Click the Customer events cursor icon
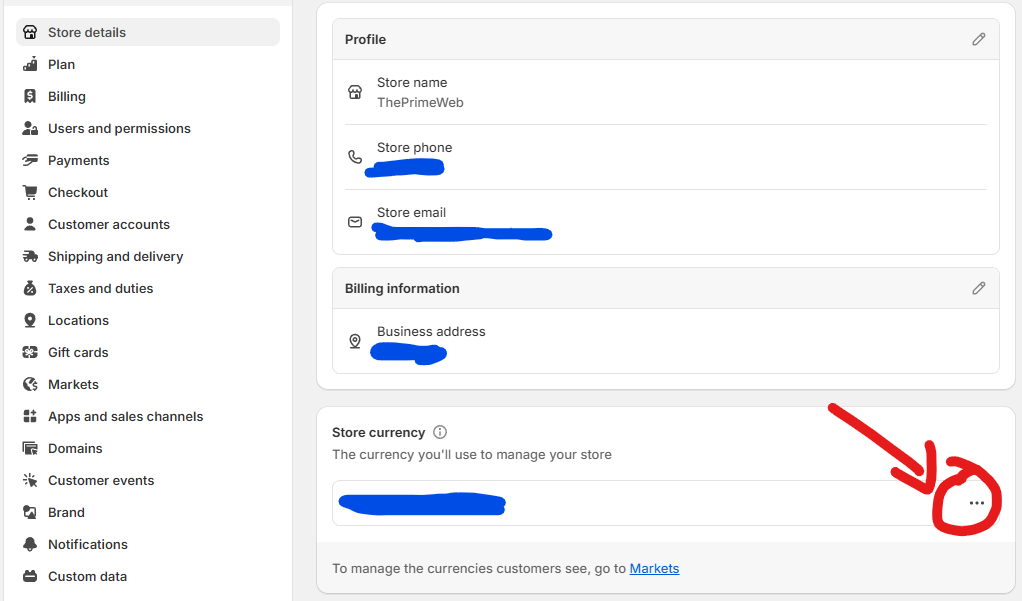The height and width of the screenshot is (601, 1022). pos(30,480)
